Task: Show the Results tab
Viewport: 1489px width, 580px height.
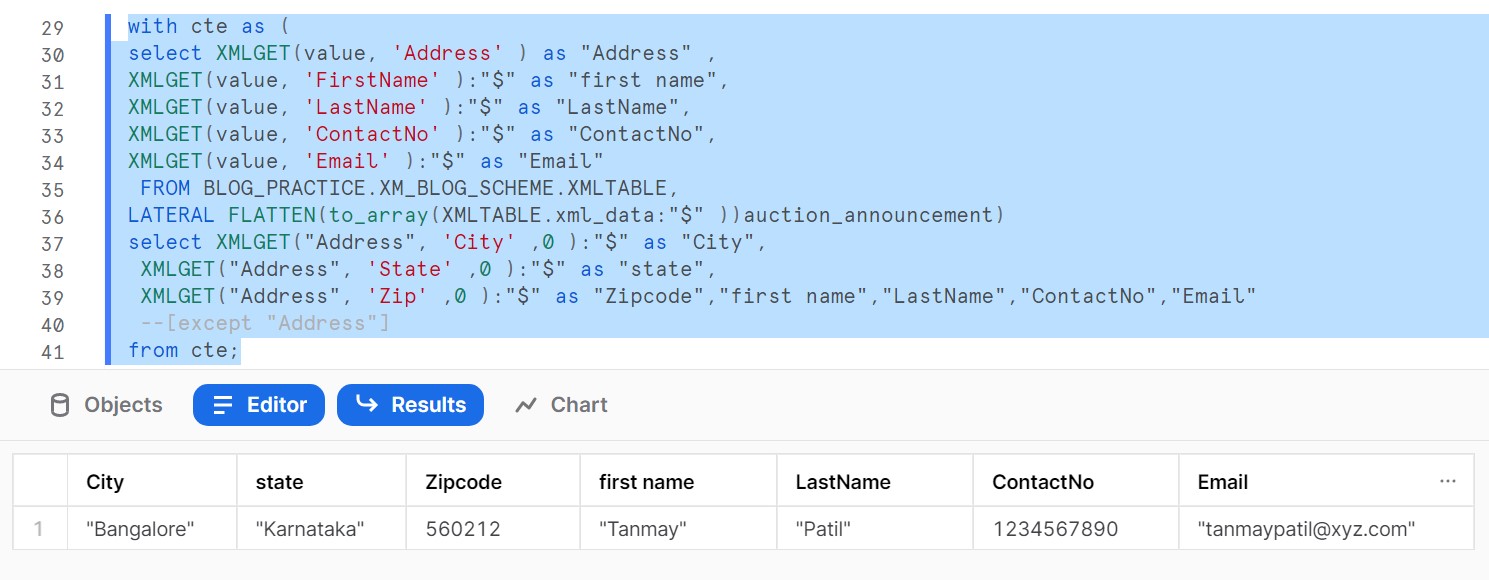Action: (x=410, y=405)
